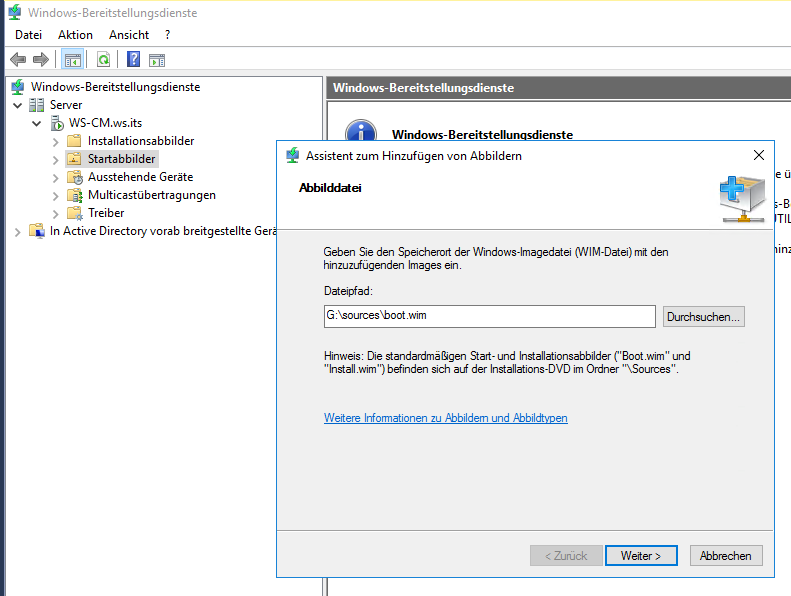Select WS-CM.ws.its in the tree
This screenshot has height=596, width=791.
[105, 123]
